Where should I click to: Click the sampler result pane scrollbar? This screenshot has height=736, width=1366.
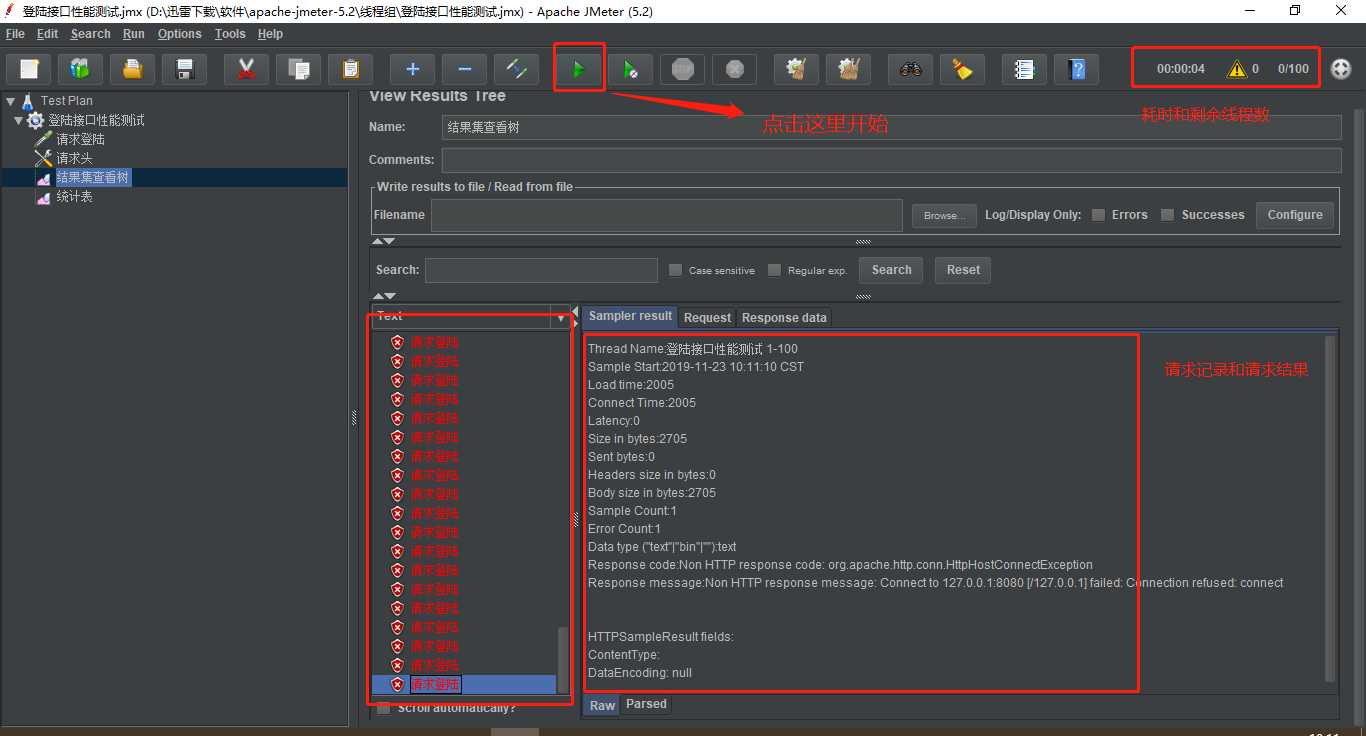[x=1330, y=508]
